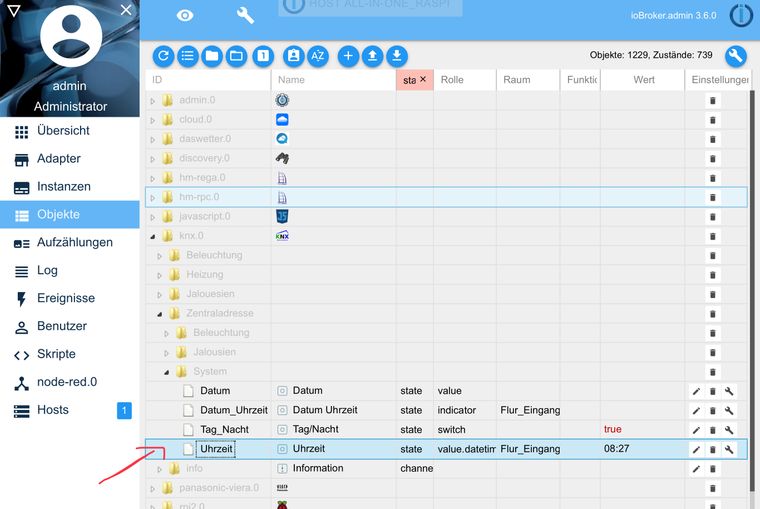
Task: Click the Hosts notification badge 1
Action: 124,411
